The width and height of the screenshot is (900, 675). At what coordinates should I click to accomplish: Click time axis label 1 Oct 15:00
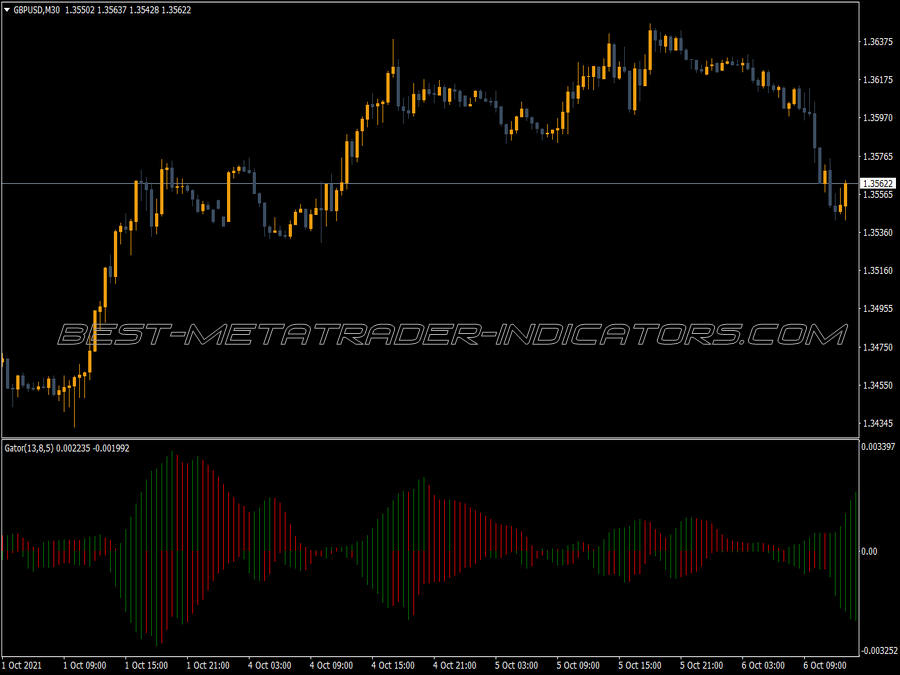click(x=146, y=666)
